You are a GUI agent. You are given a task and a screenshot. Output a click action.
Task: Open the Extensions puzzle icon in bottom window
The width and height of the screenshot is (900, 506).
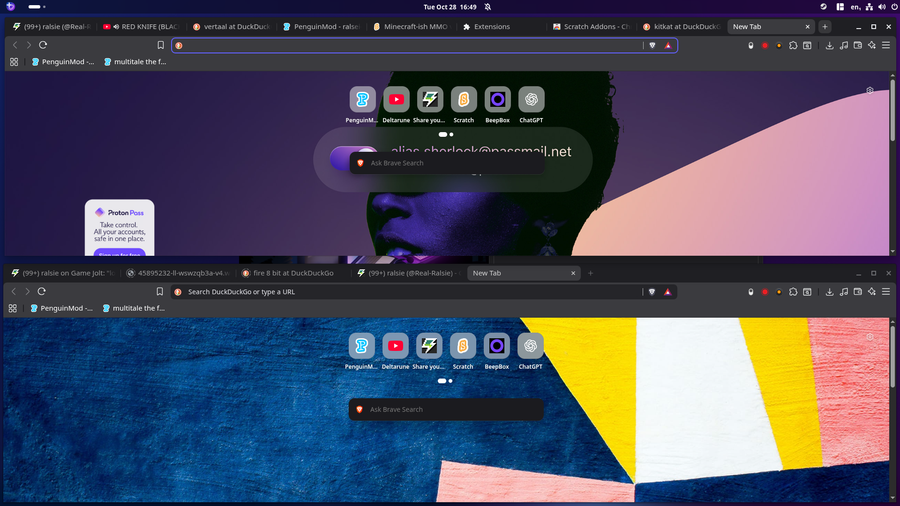click(x=793, y=292)
